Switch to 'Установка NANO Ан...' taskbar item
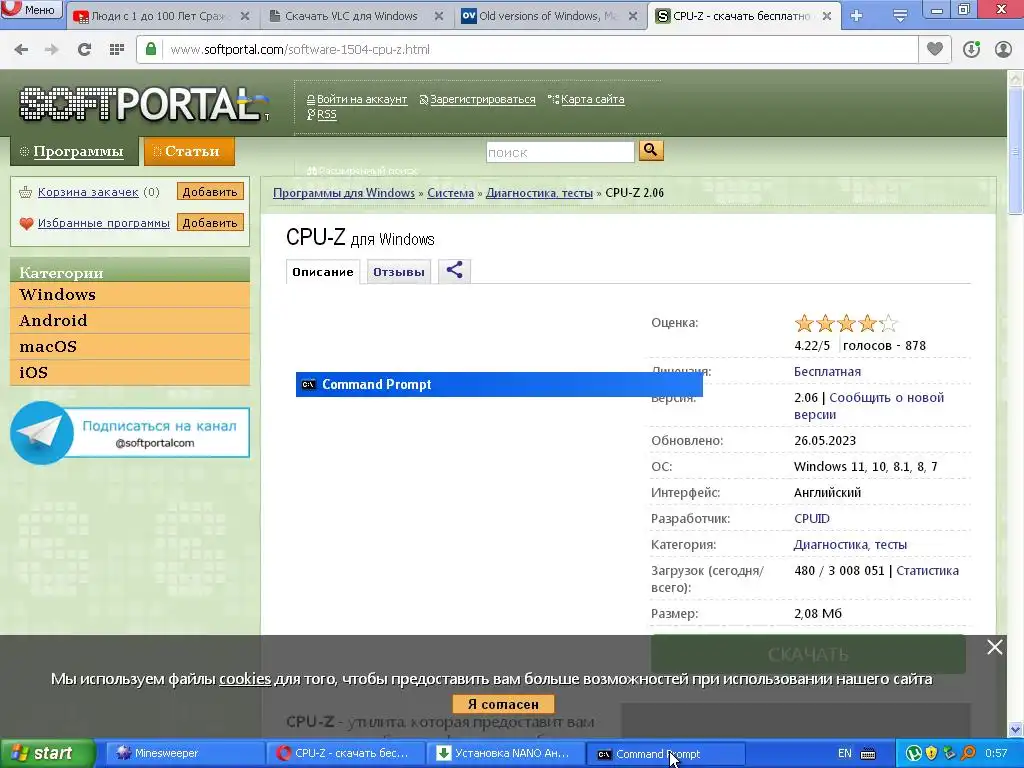The image size is (1024, 768). (x=506, y=754)
